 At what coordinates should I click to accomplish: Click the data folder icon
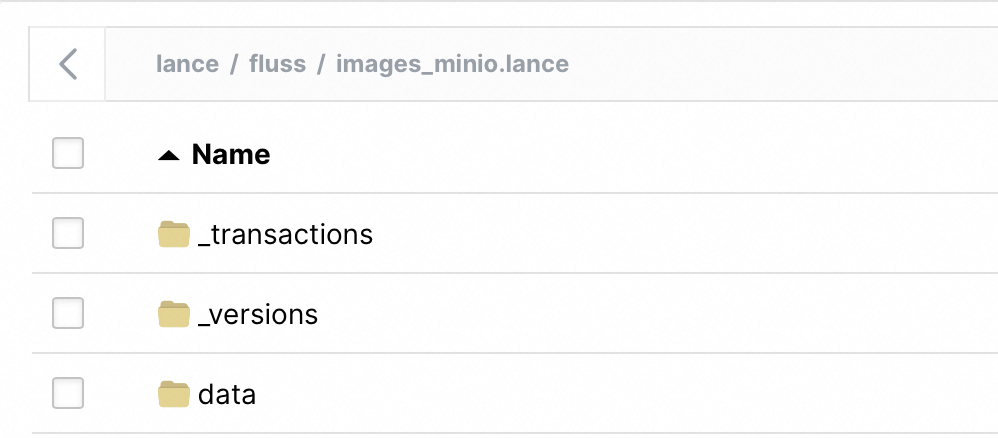click(174, 394)
